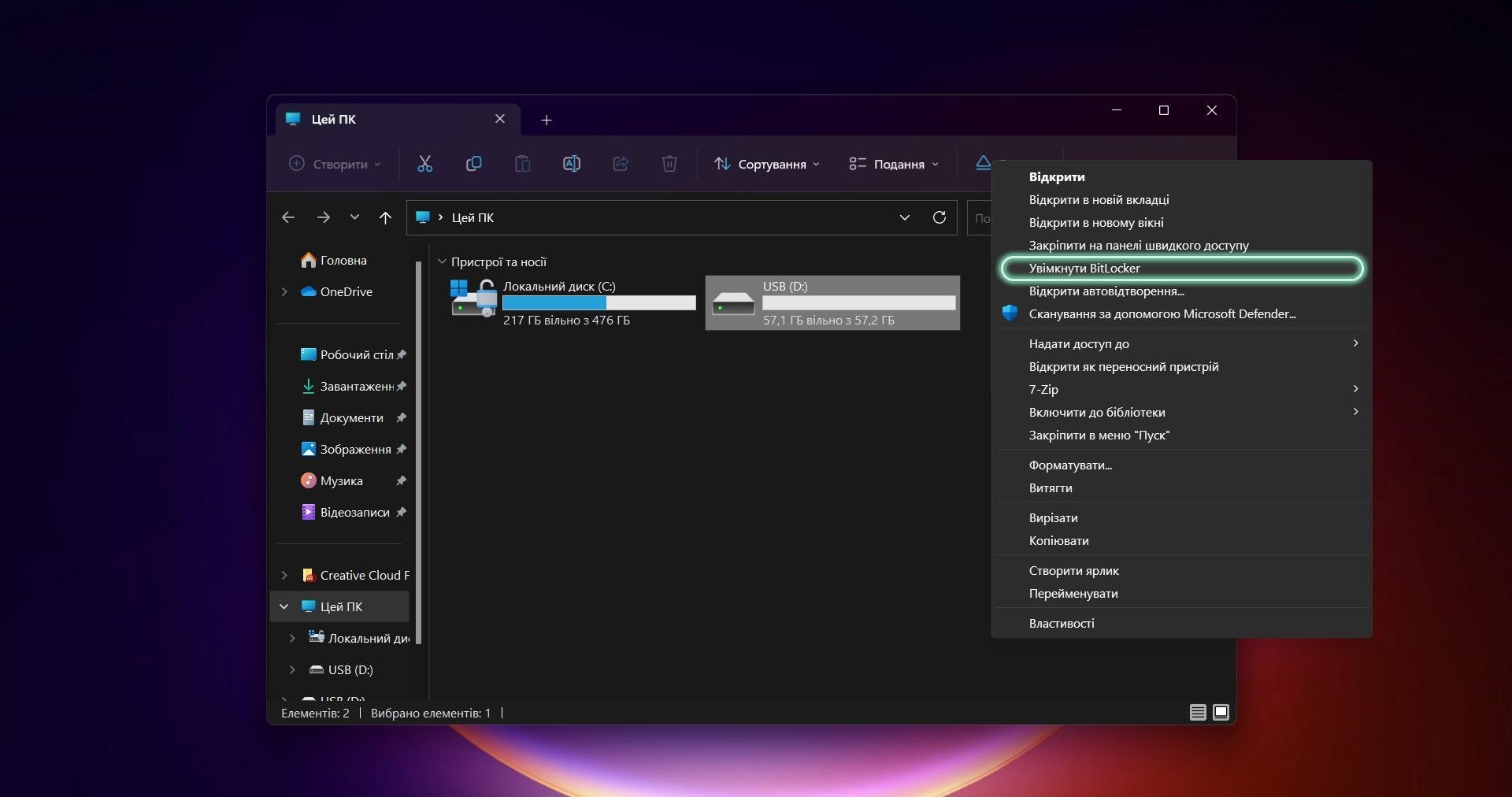Click the Refresh icon in address bar
The image size is (1512, 797).
pyautogui.click(x=939, y=217)
